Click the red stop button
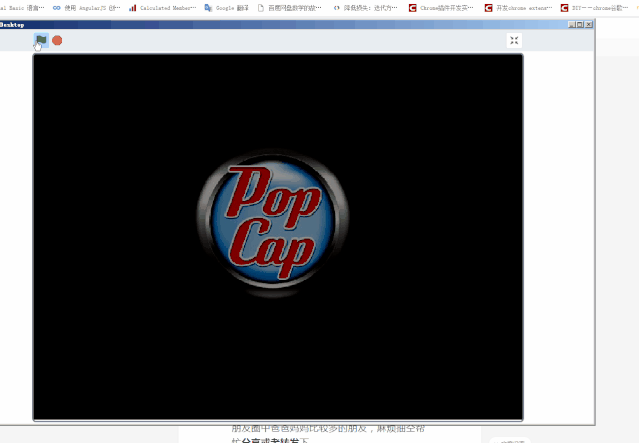 click(57, 40)
